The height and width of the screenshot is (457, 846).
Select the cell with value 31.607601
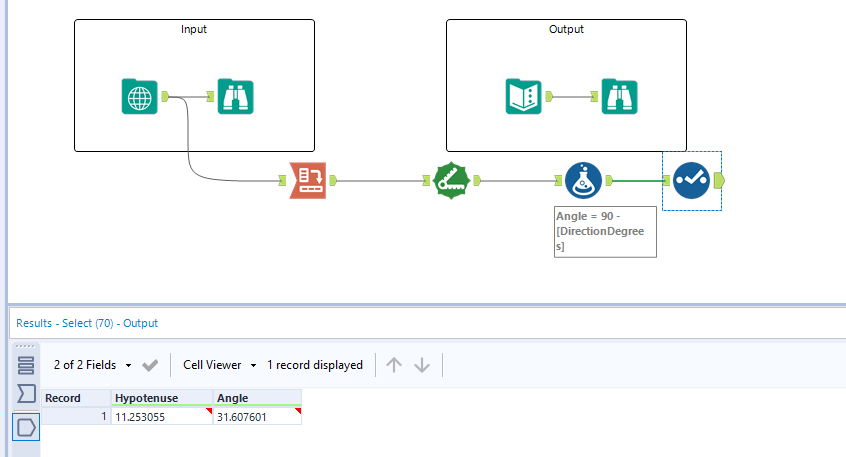pos(257,417)
